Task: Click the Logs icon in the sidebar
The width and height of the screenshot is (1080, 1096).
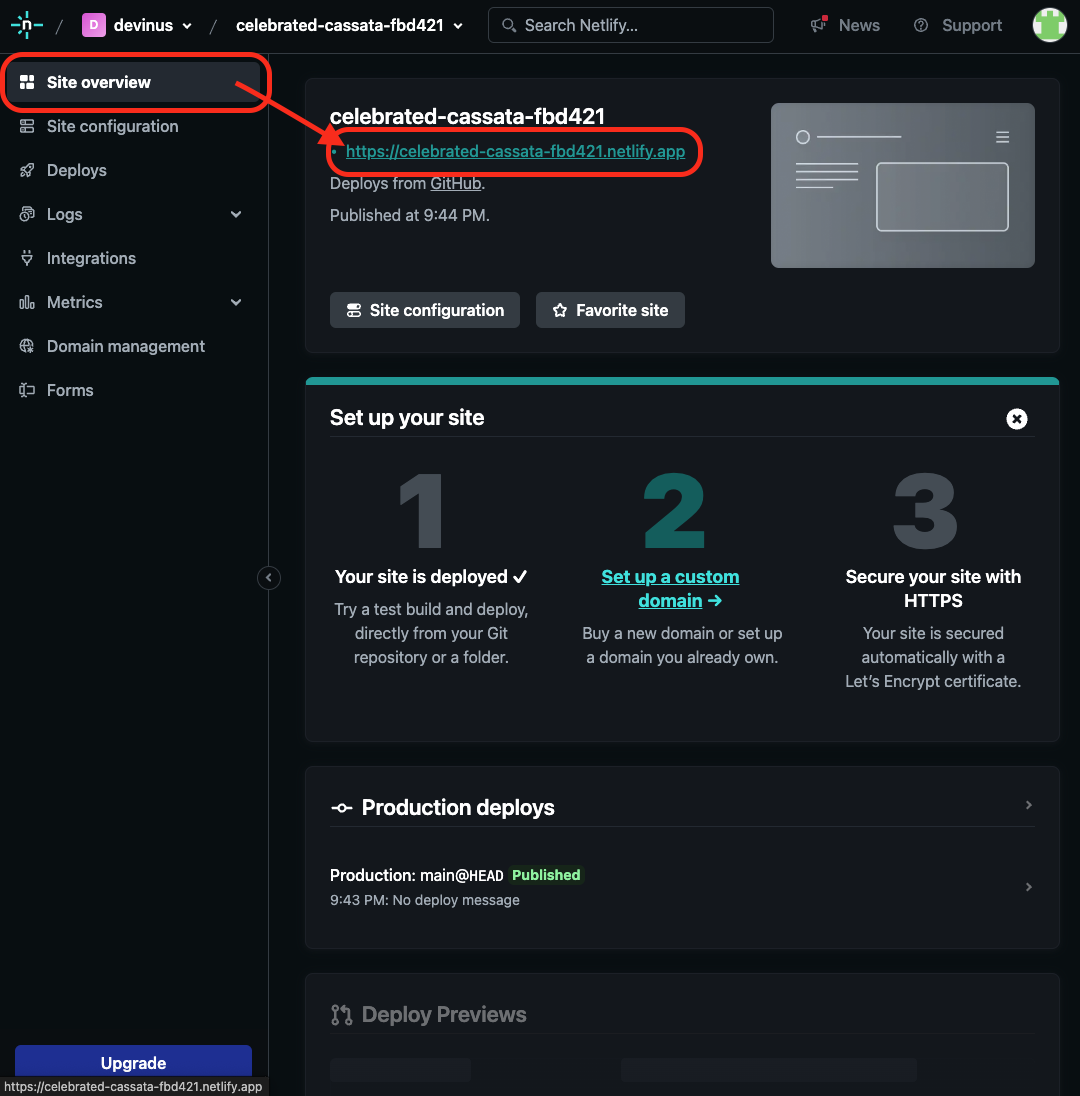Action: 28,214
